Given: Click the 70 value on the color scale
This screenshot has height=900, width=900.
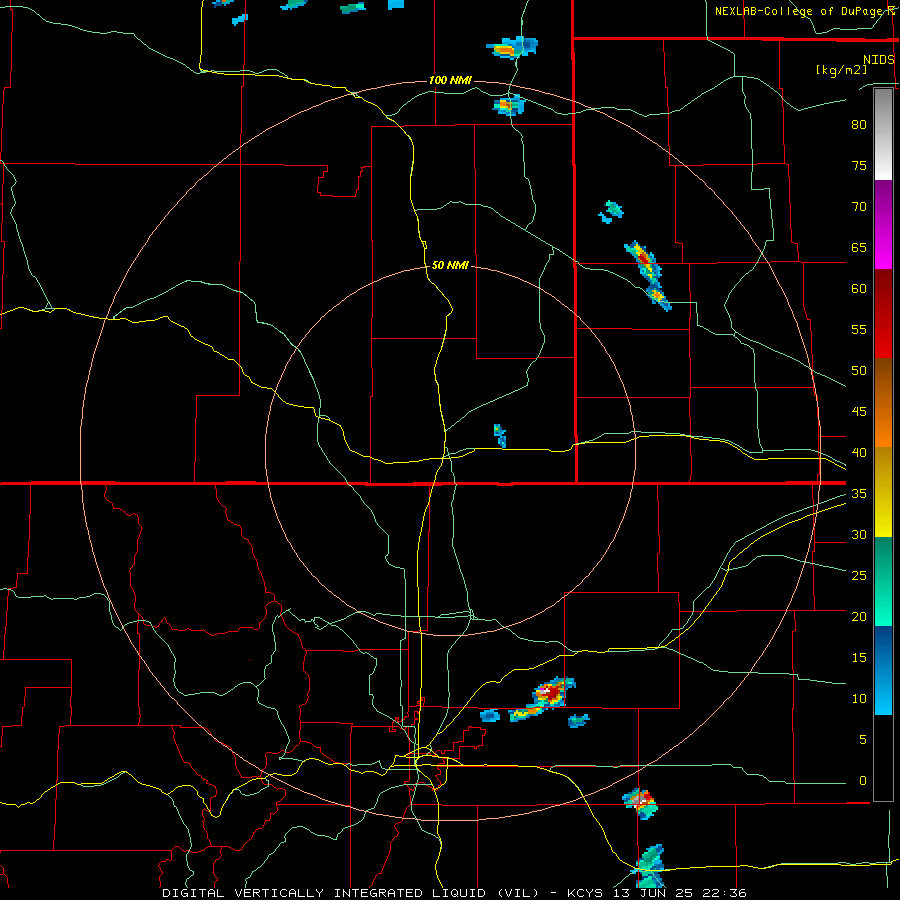Looking at the screenshot, I should point(859,207).
